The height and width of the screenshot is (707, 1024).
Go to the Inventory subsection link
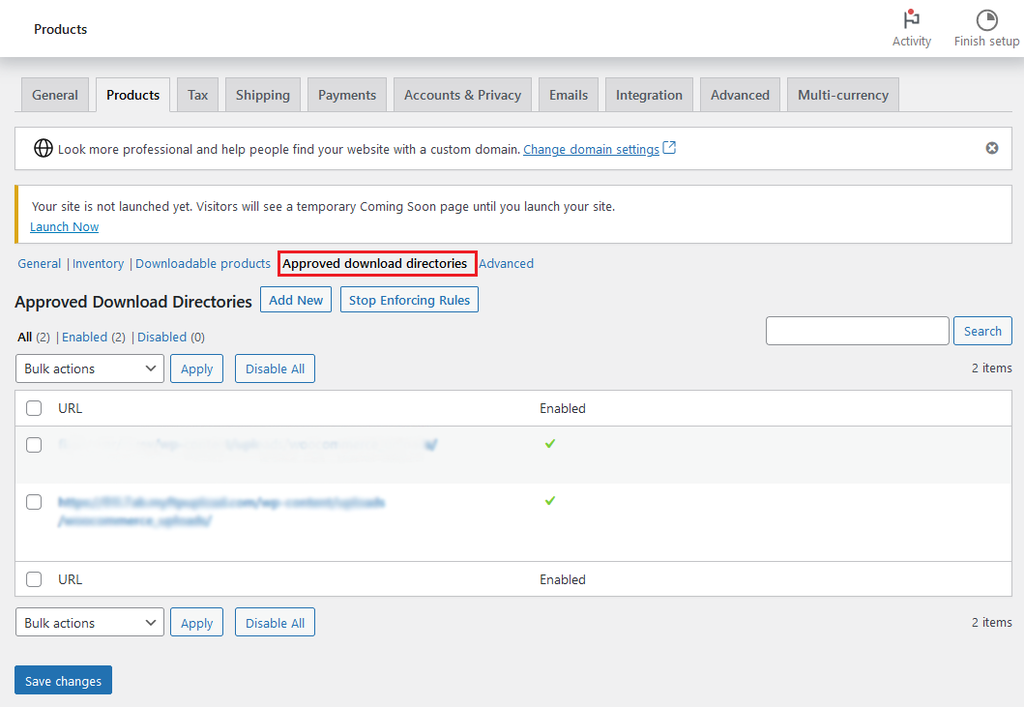[98, 264]
